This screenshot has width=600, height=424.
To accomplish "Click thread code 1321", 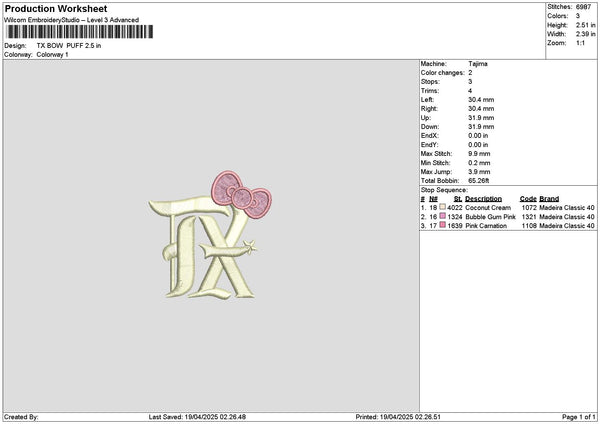I will click(x=529, y=217).
